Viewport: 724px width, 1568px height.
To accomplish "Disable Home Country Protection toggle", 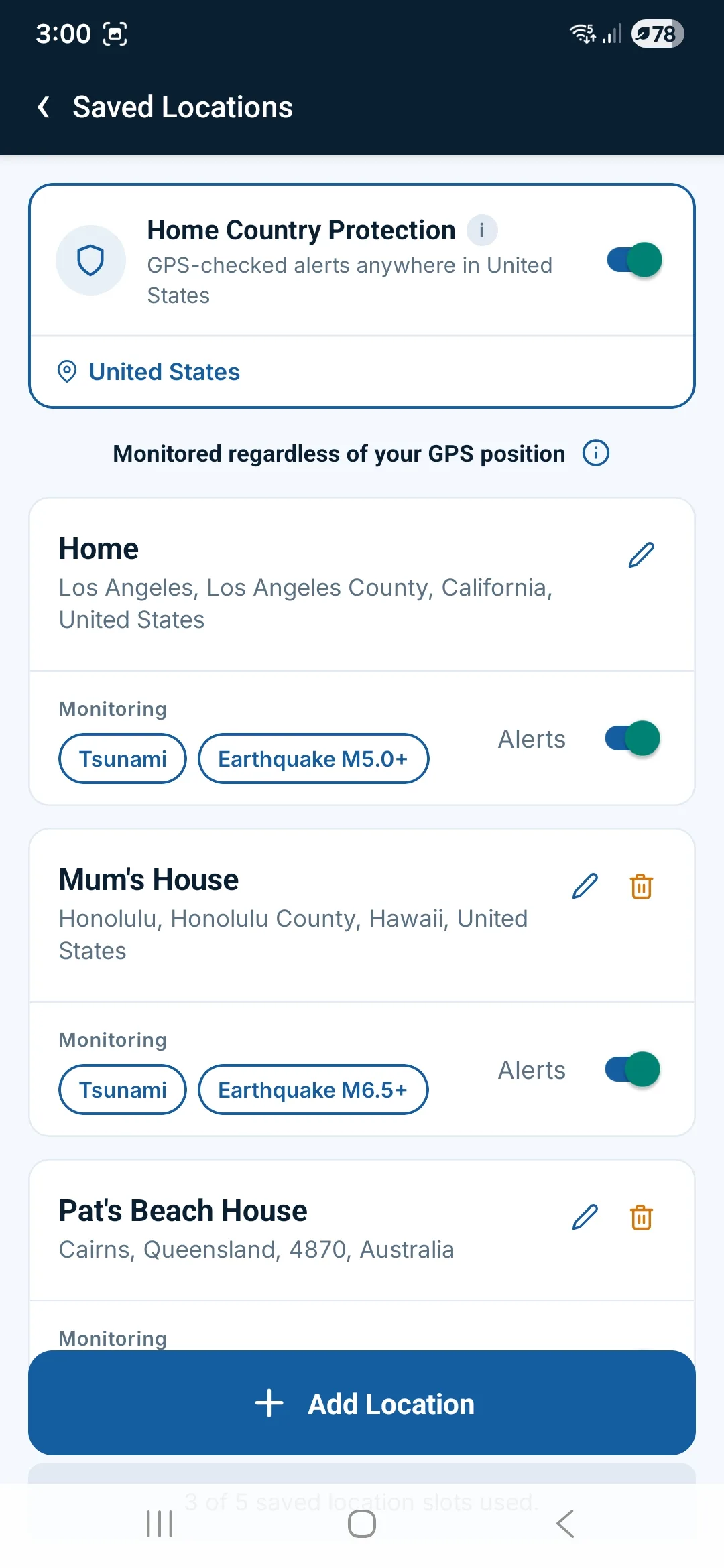I will point(634,260).
